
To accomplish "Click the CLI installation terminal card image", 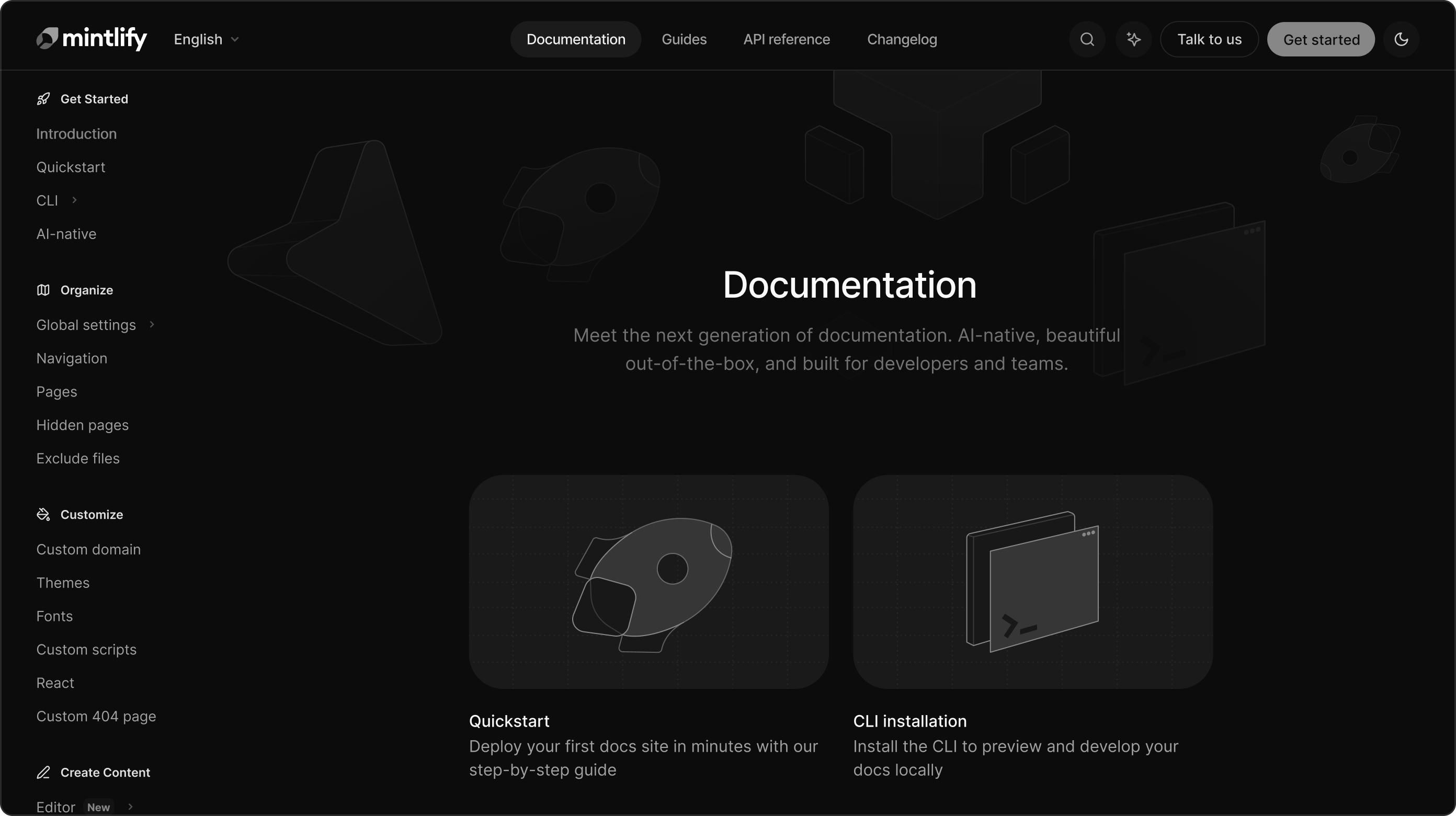I will 1033,582.
